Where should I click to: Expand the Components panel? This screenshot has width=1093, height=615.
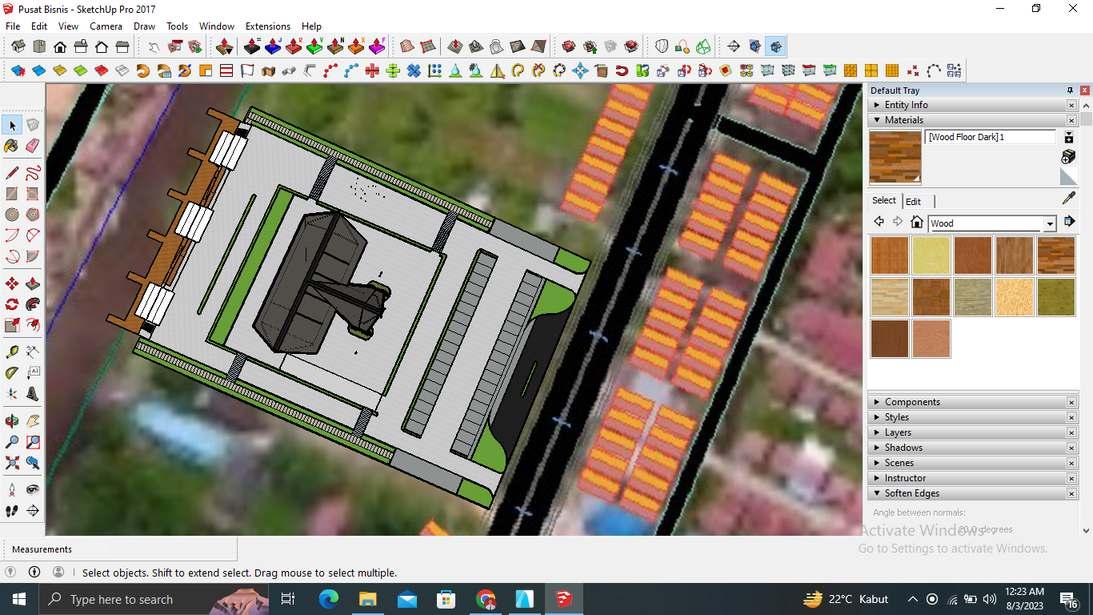coord(911,402)
